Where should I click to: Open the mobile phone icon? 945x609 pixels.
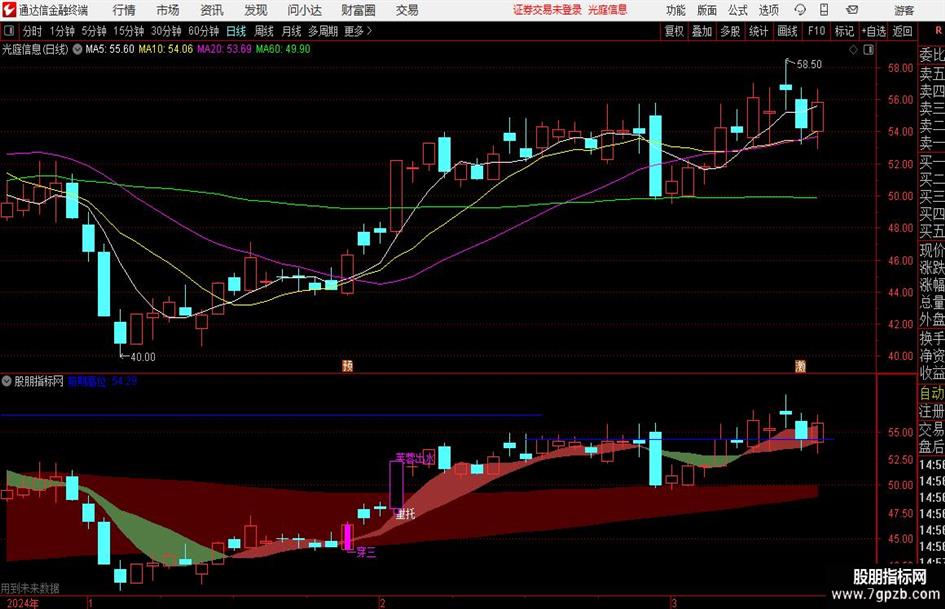824,10
